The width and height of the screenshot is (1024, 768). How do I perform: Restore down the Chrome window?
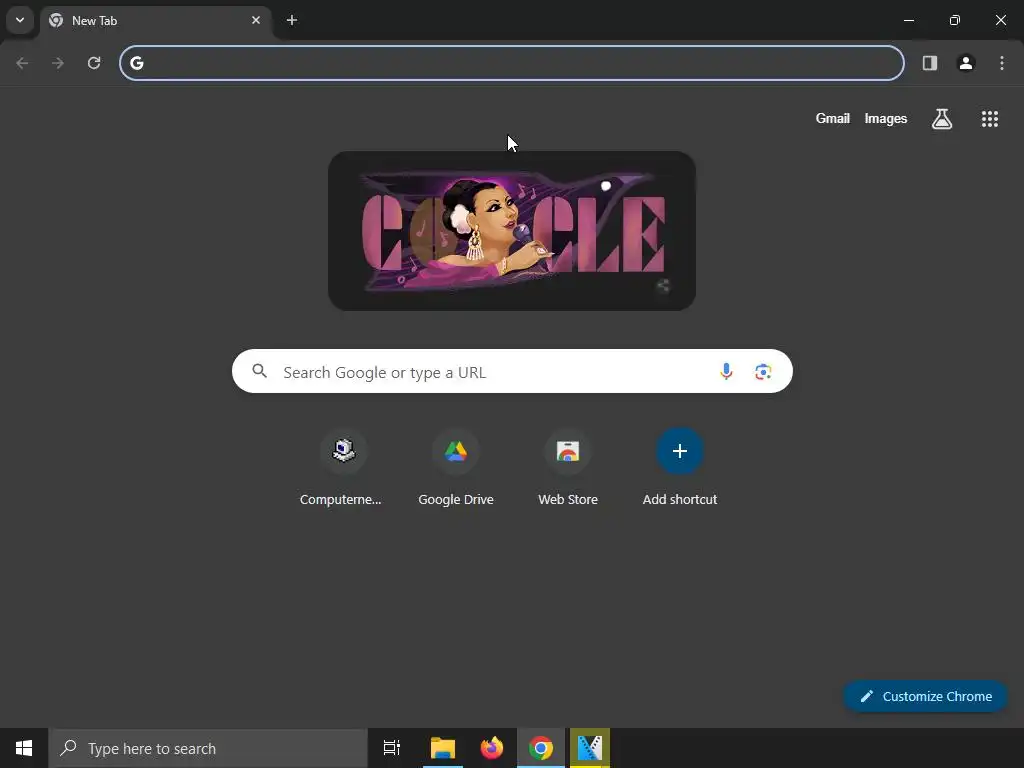955,20
